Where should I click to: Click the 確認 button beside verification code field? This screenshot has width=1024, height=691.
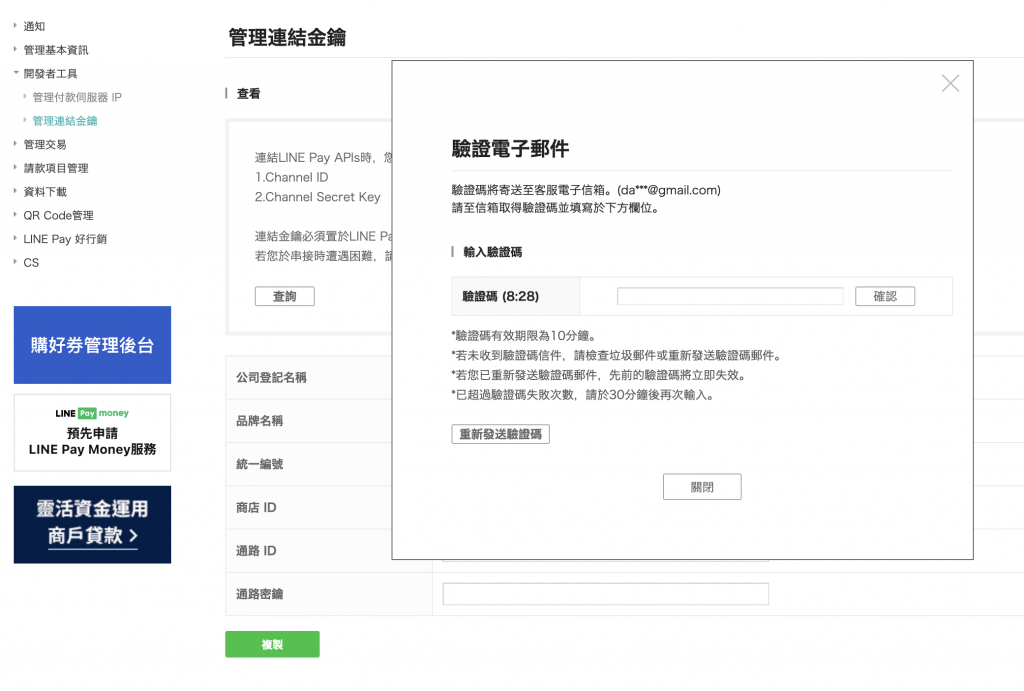point(885,297)
